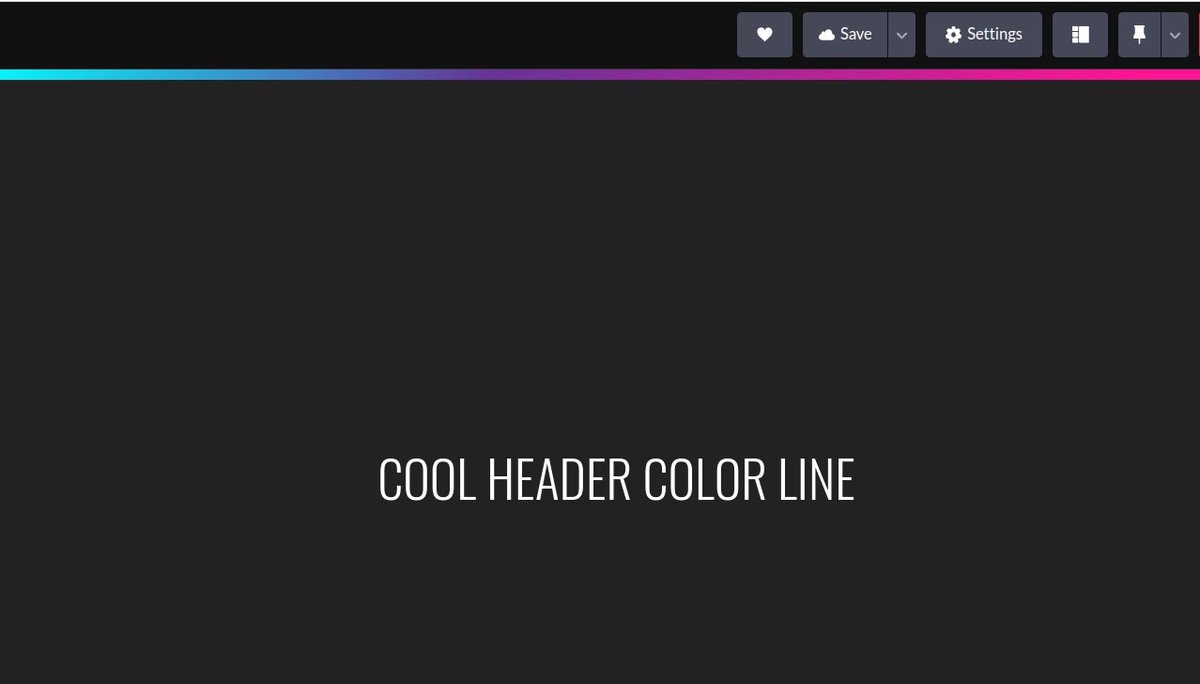
Task: Expand the pin button chevron menu
Action: coord(1175,34)
